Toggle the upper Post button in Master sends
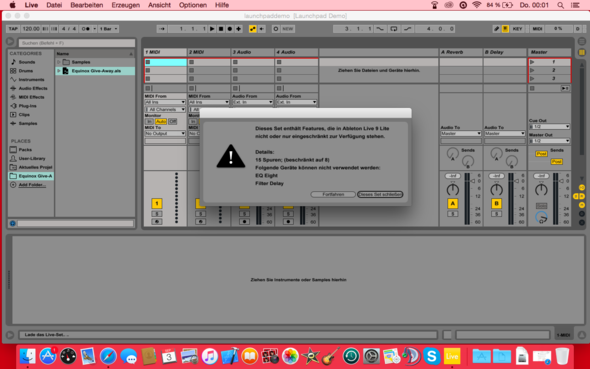Viewport: 590px width, 369px height. pyautogui.click(x=541, y=154)
